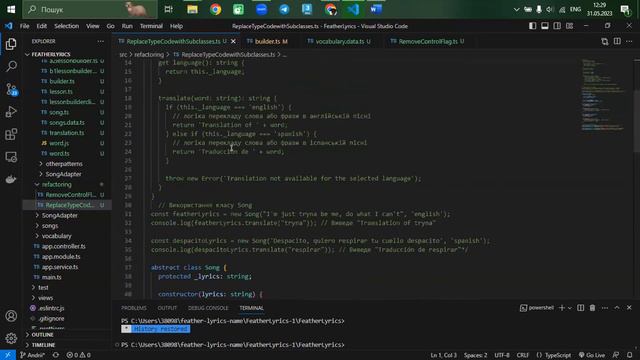Expand the vocabulary folder

pyautogui.click(x=56, y=236)
